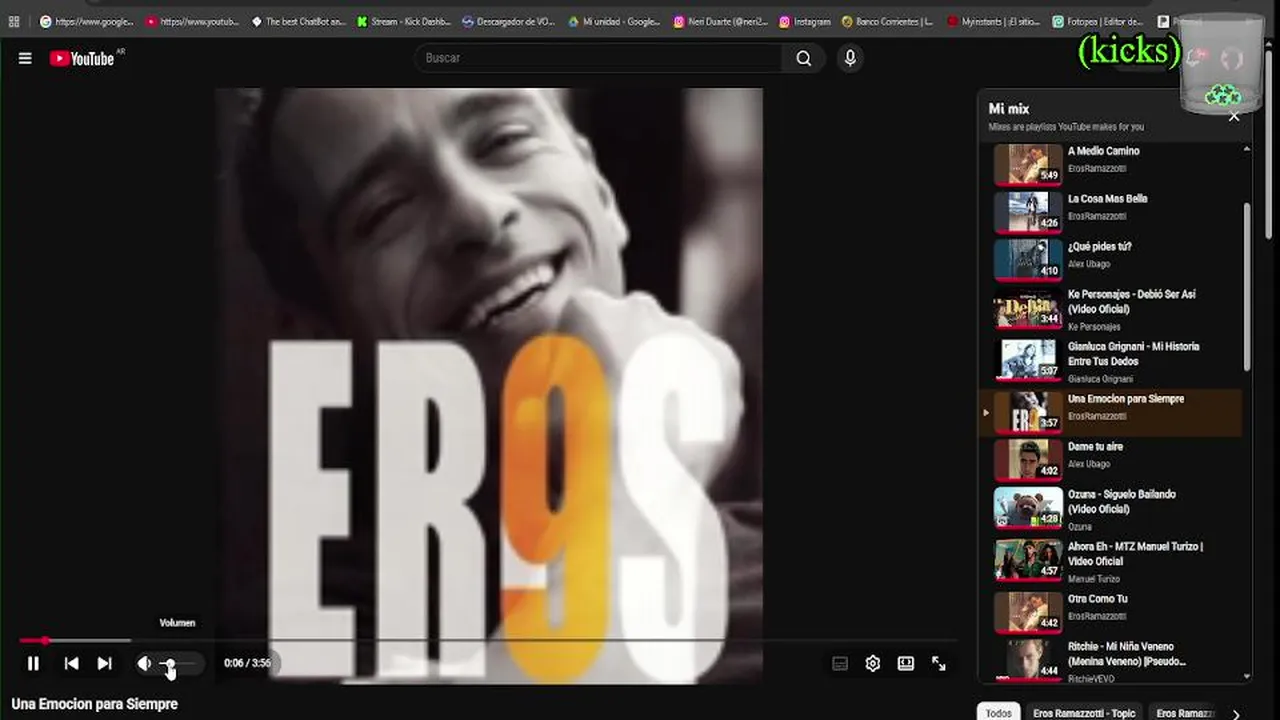The height and width of the screenshot is (720, 1280).
Task: Click the red playhead on the progress bar
Action: coord(45,640)
